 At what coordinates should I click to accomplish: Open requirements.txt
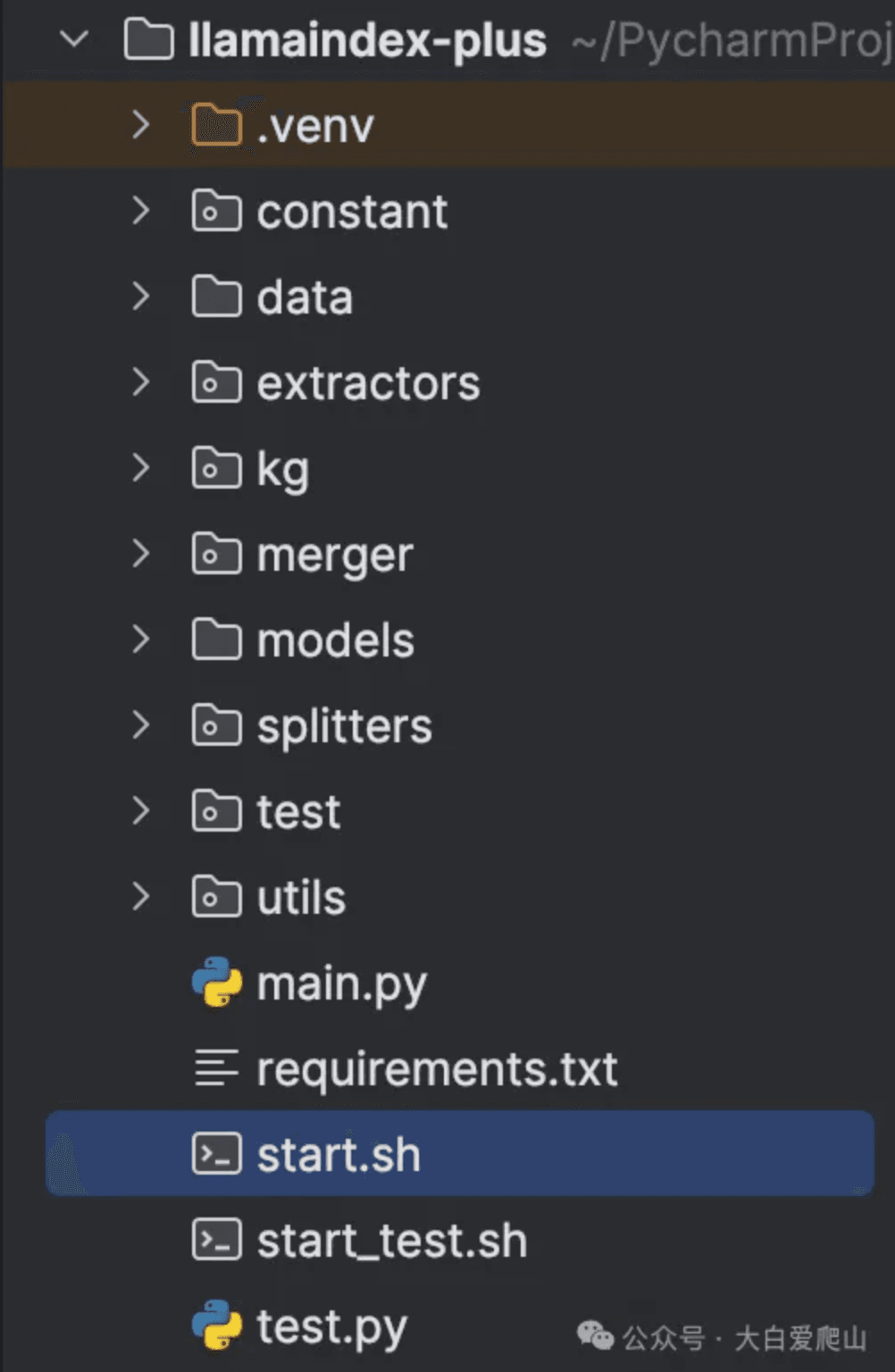[436, 1067]
